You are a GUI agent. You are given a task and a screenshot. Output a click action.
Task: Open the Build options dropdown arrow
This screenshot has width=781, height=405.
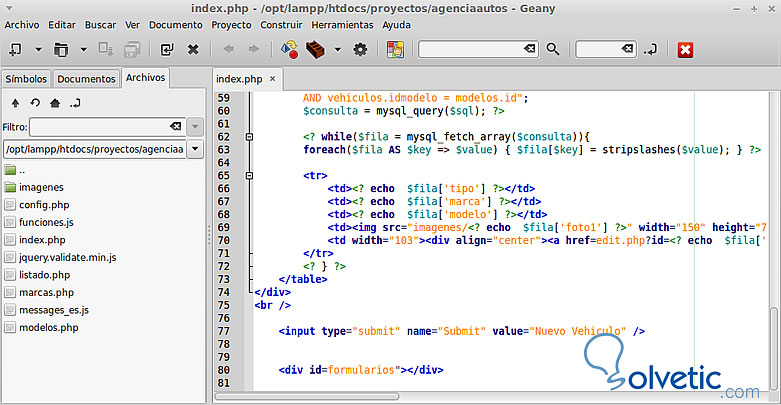tap(338, 49)
